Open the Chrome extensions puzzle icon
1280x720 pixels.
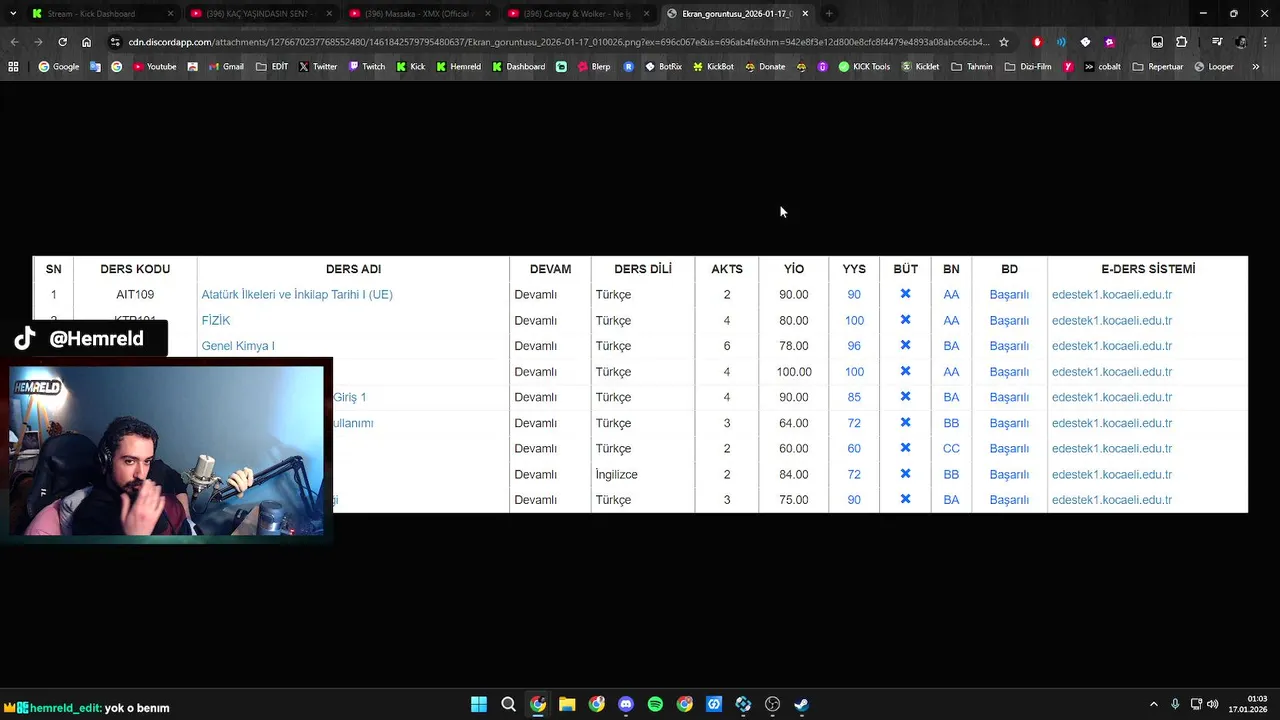click(1181, 42)
